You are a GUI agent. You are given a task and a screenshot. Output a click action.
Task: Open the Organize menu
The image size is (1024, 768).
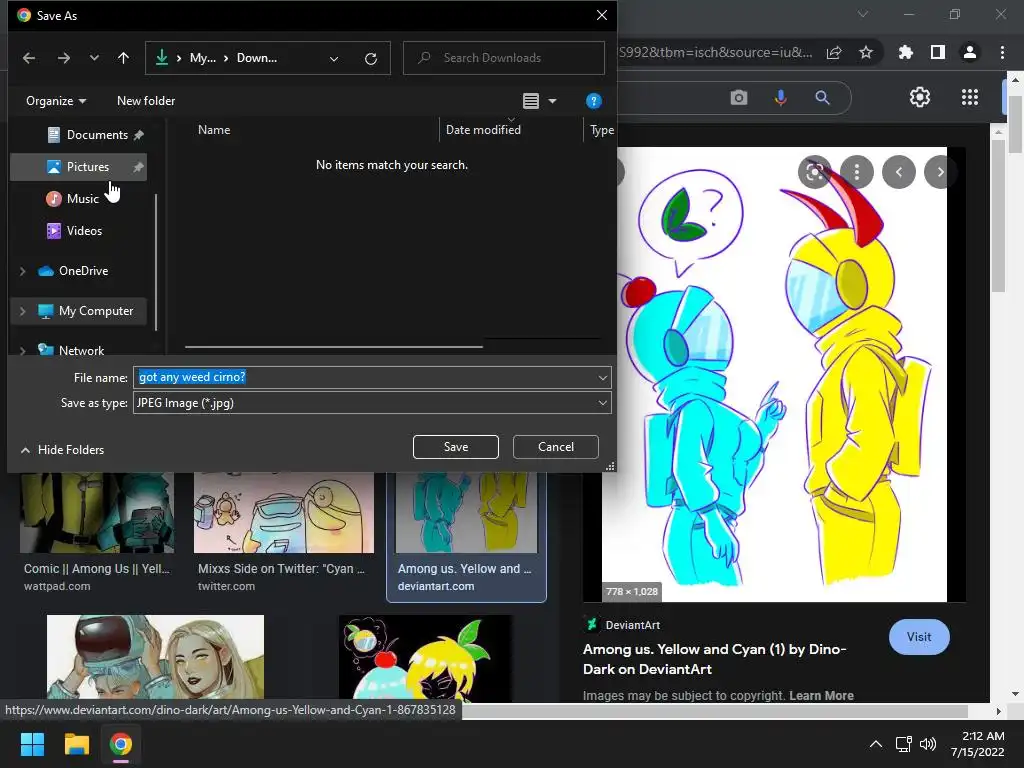click(56, 101)
